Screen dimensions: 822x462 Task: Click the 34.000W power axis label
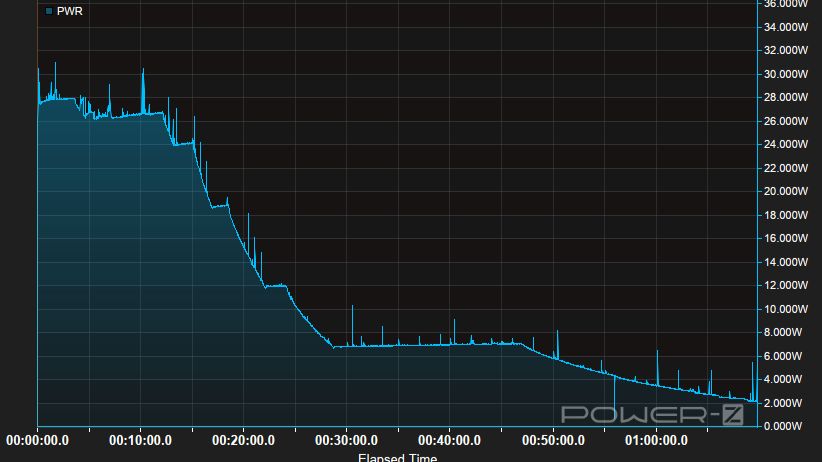(785, 27)
